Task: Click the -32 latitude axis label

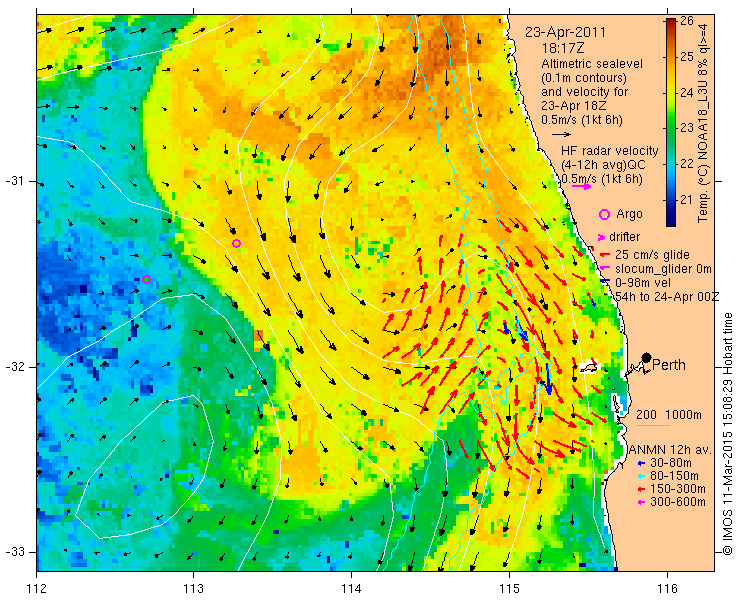Action: coord(16,367)
